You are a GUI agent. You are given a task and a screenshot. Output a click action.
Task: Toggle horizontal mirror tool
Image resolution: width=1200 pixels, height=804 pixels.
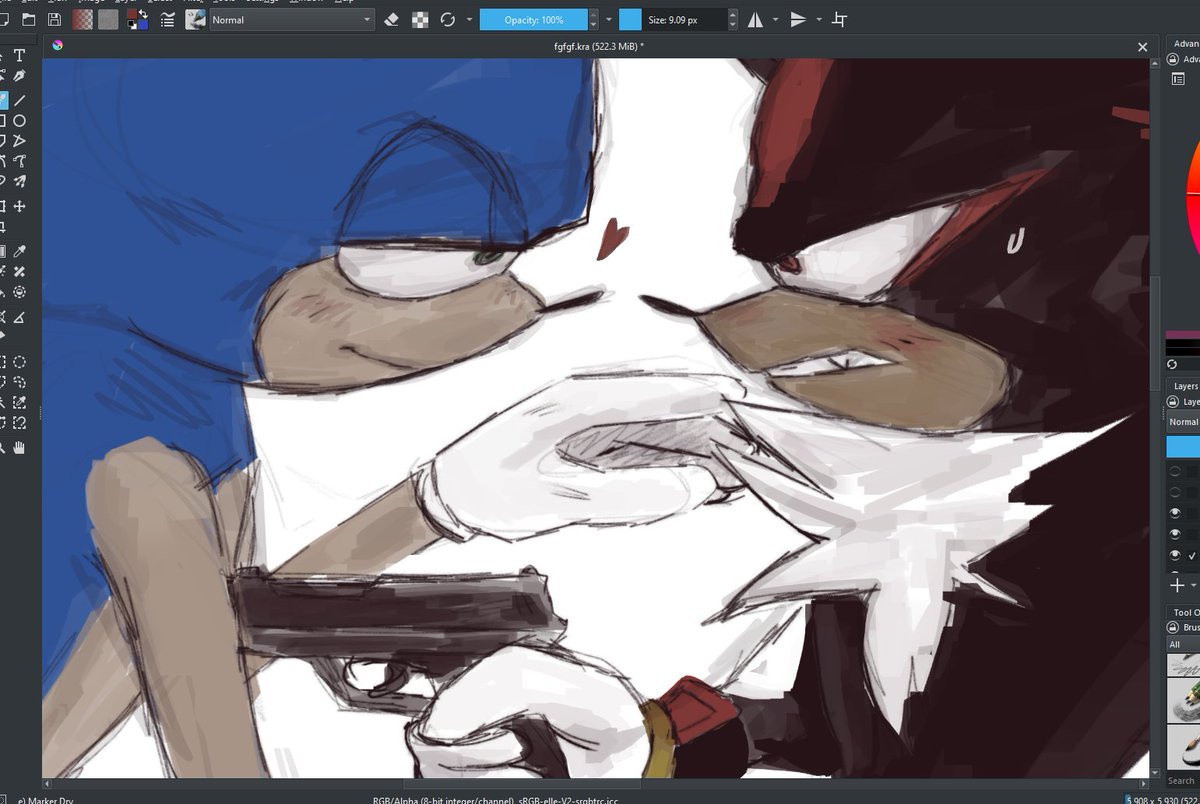(755, 19)
